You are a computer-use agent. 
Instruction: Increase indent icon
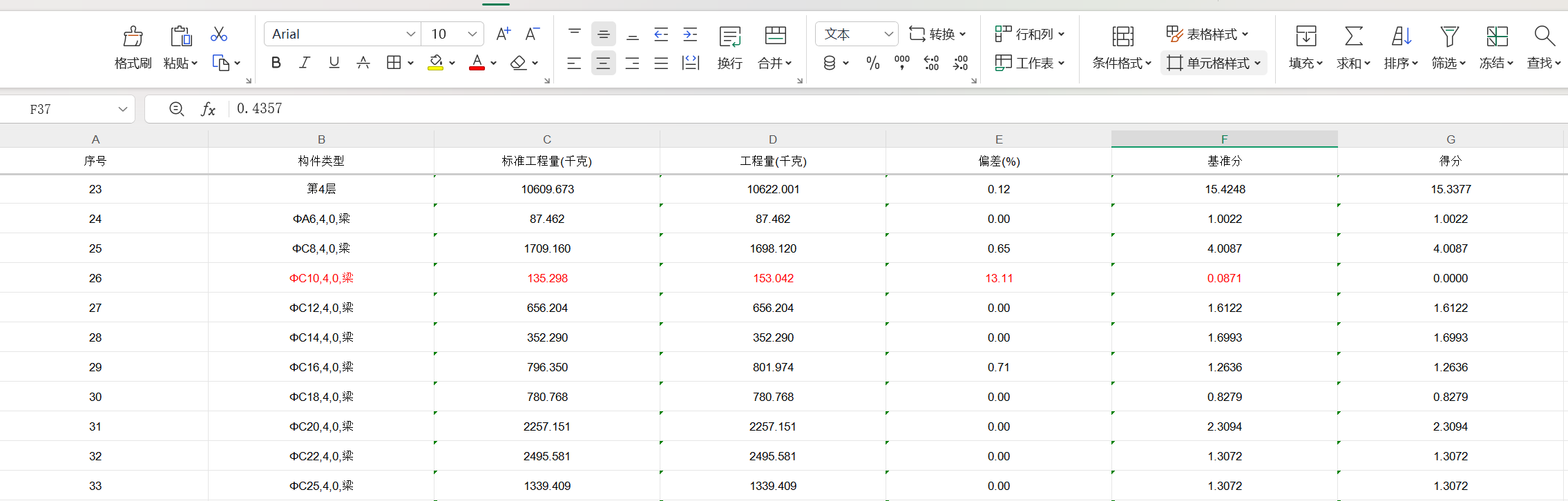tap(690, 34)
